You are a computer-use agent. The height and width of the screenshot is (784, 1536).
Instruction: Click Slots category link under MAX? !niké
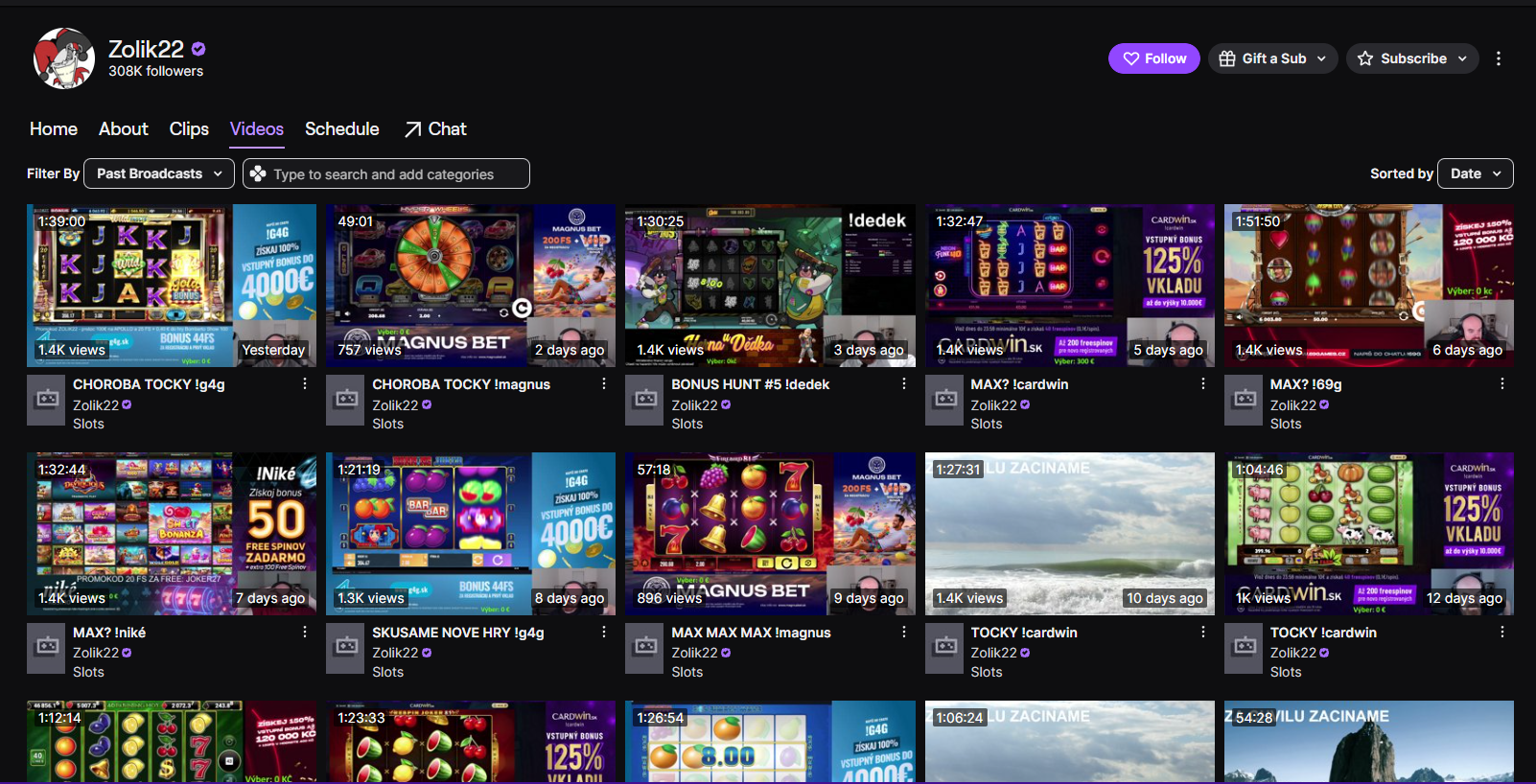[88, 672]
